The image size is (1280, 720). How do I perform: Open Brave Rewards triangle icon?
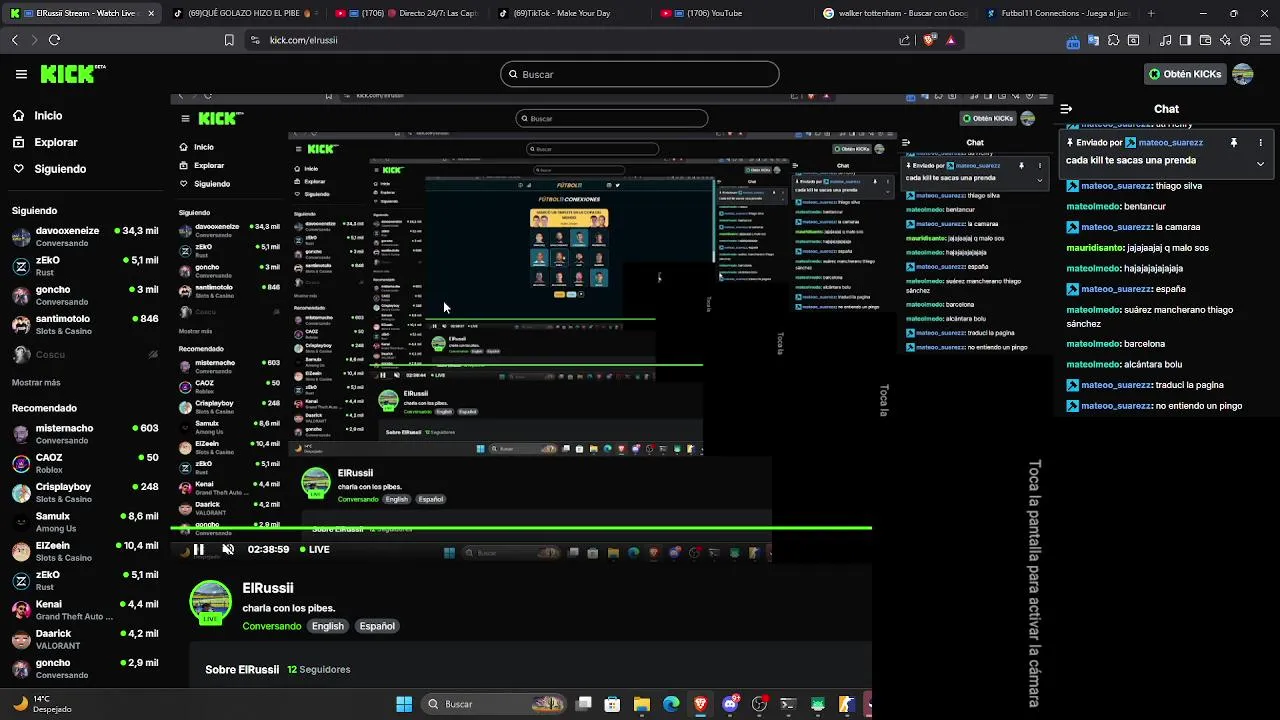[950, 40]
